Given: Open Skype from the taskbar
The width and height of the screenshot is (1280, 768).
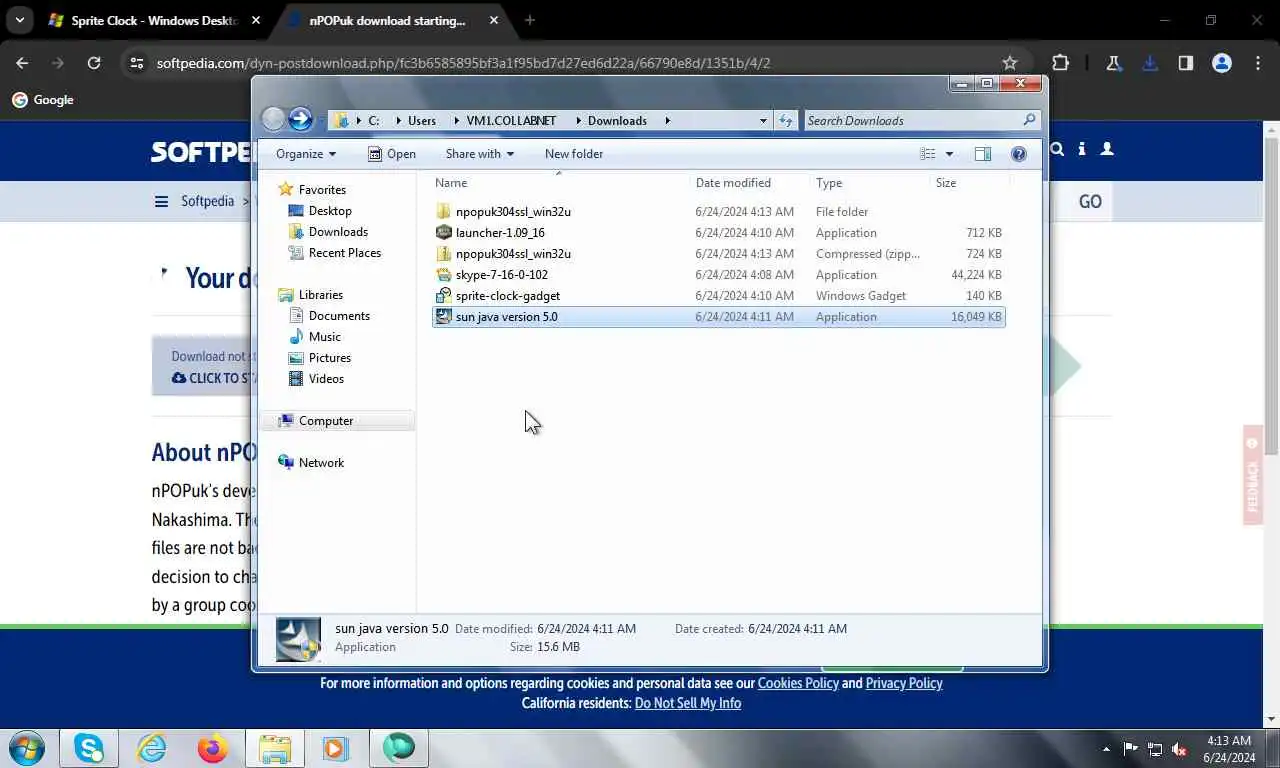Looking at the screenshot, I should (x=89, y=748).
